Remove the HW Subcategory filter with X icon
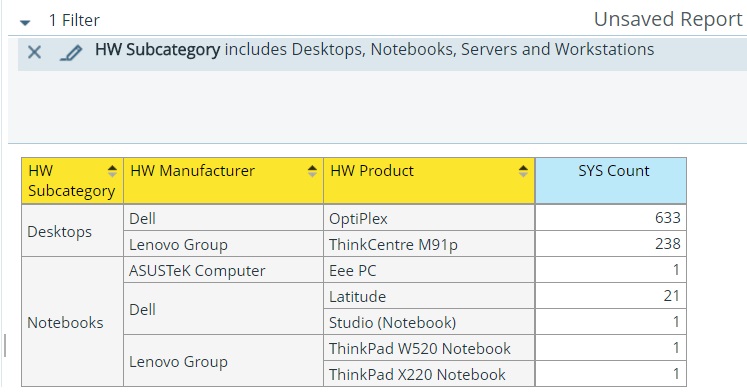 [34, 52]
